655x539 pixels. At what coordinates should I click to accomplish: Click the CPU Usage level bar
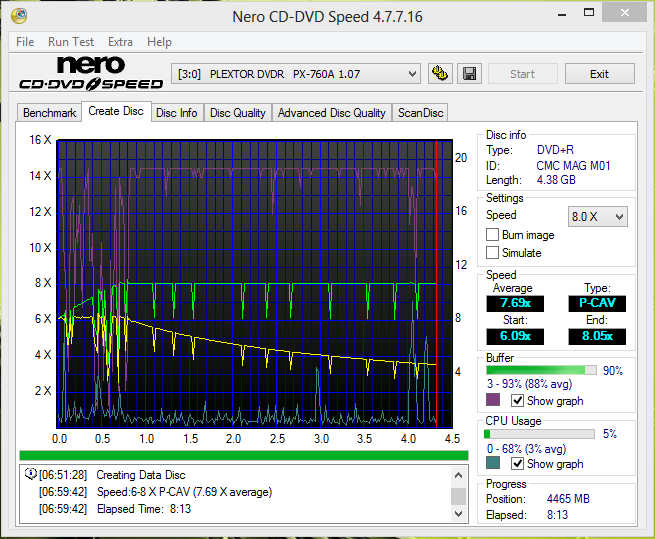pyautogui.click(x=539, y=434)
